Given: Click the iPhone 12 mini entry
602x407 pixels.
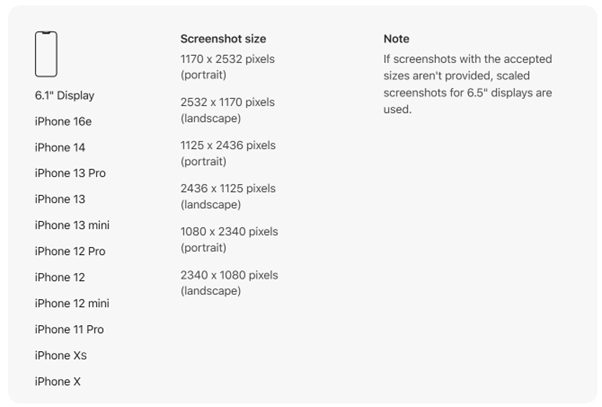Looking at the screenshot, I should (72, 303).
